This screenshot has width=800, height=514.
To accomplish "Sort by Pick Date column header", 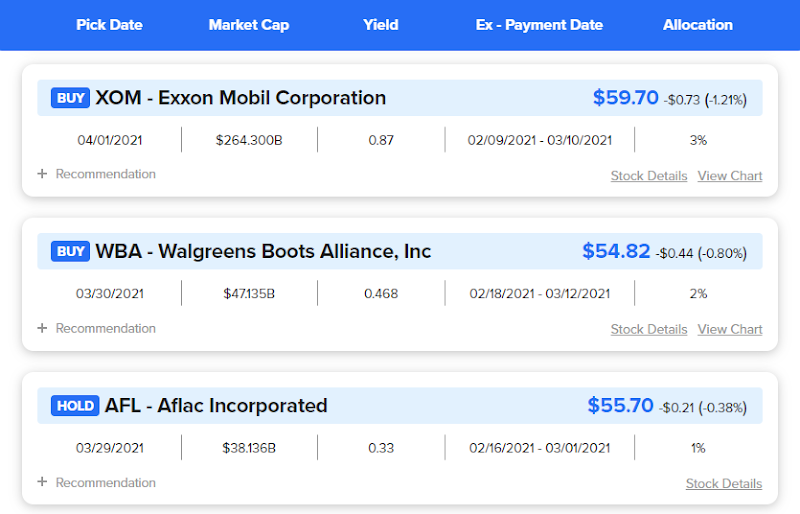I will pyautogui.click(x=109, y=25).
